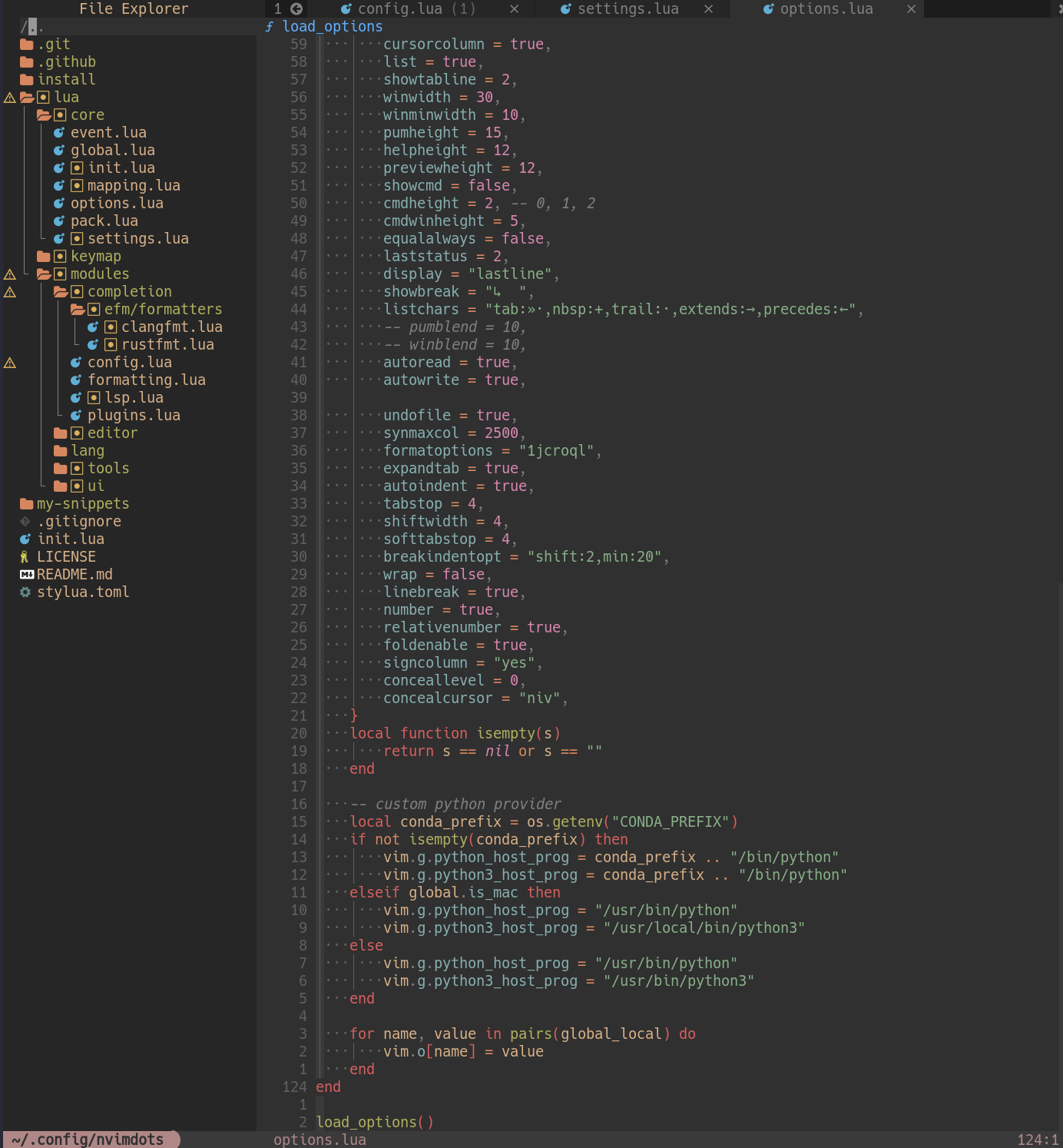Screen dimensions: 1063x1148
Task: Click the Lua icon on the options.lua tab
Action: point(767,8)
